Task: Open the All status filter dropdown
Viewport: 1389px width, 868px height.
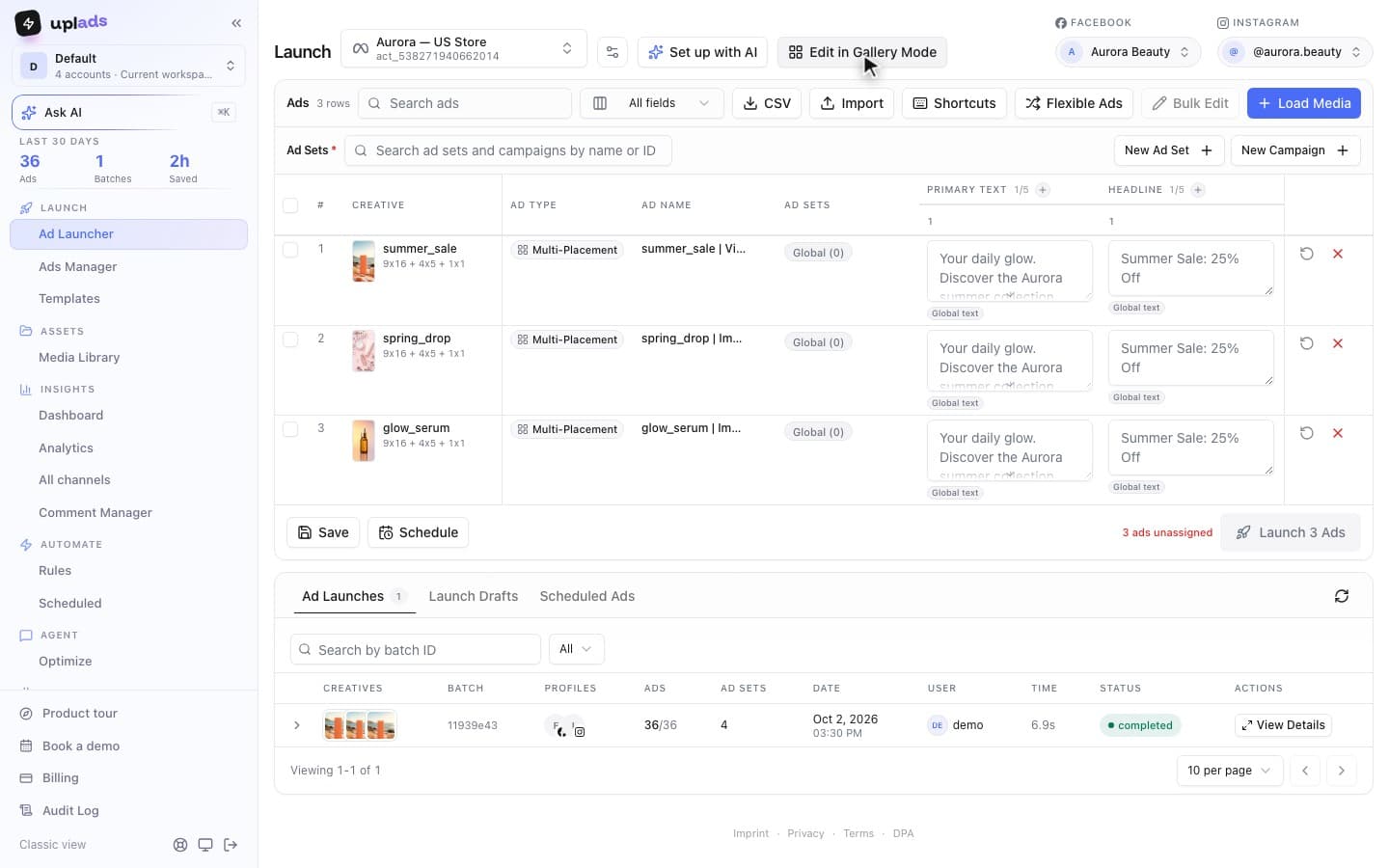Action: pyautogui.click(x=576, y=649)
